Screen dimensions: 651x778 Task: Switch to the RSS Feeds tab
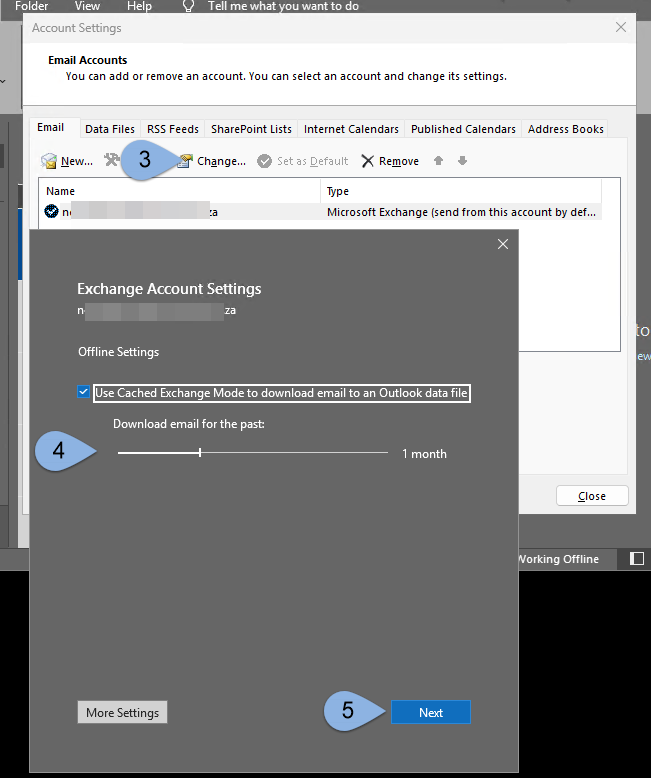173,129
